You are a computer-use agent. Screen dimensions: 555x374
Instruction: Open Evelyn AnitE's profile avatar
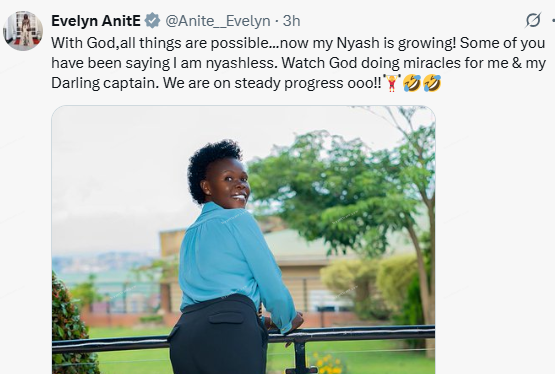[23, 30]
